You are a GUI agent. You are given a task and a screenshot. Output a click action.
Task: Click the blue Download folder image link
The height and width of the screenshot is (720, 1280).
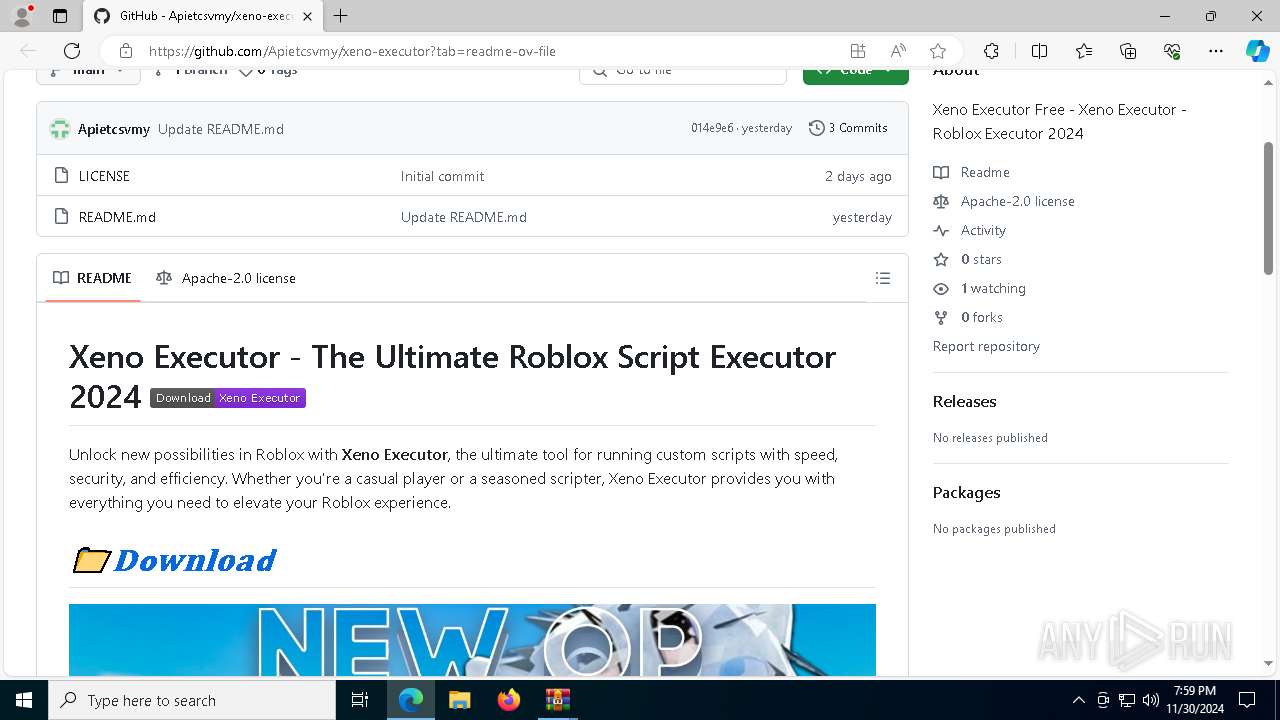click(x=175, y=560)
